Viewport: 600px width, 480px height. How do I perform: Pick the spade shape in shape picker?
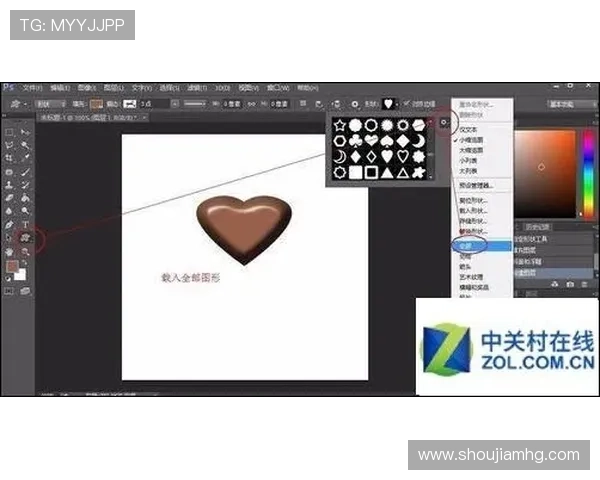coord(387,141)
